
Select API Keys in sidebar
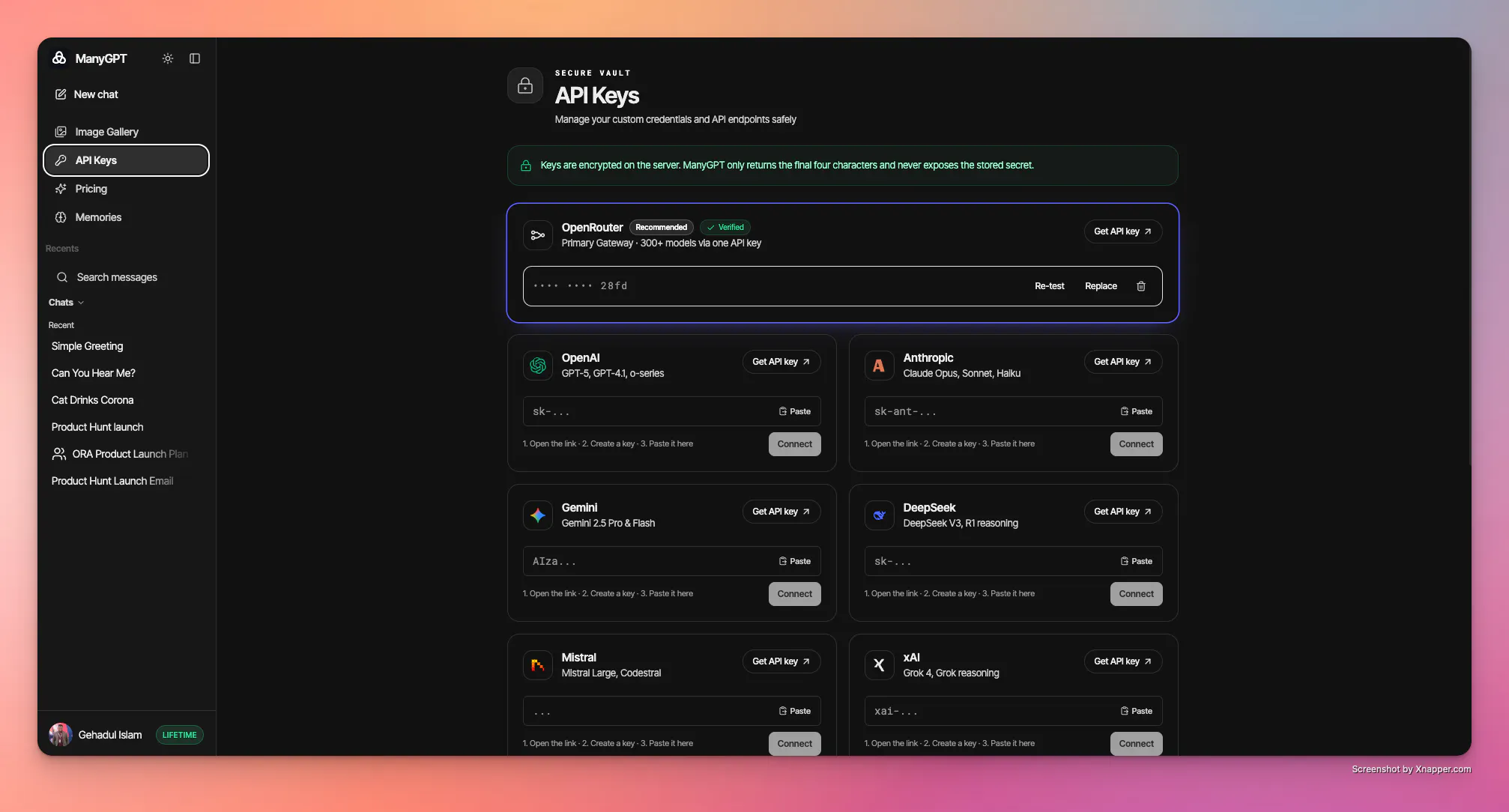(x=126, y=160)
